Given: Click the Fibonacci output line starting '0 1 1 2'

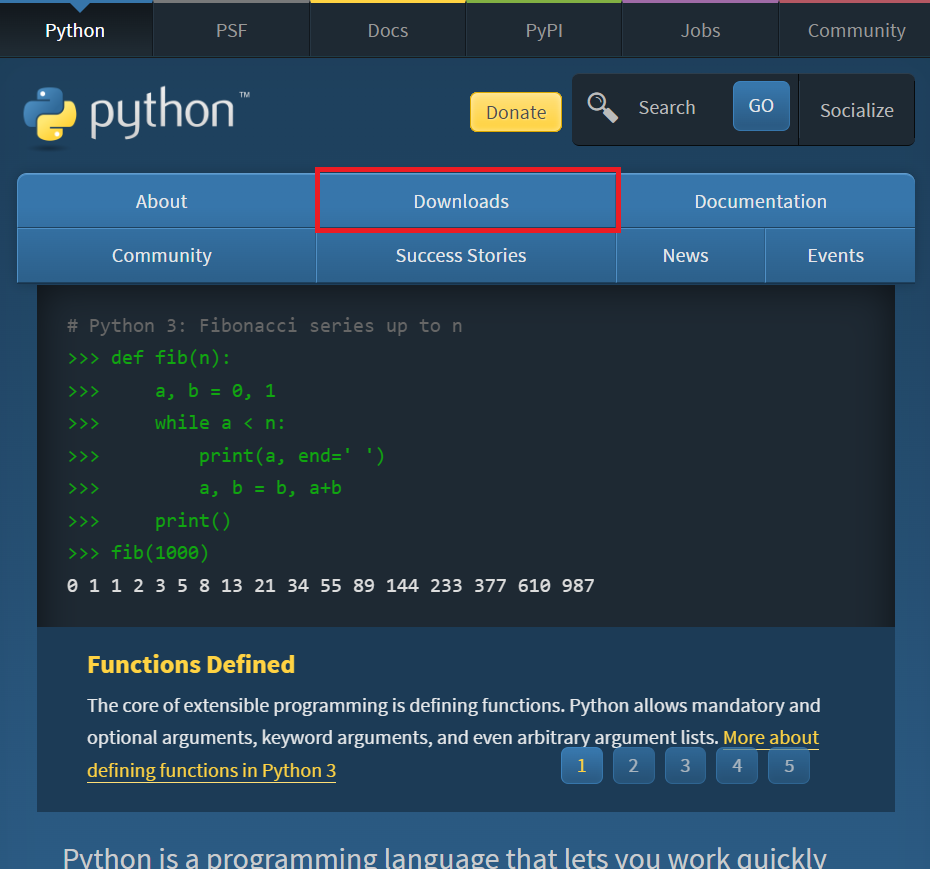Looking at the screenshot, I should coord(331,585).
